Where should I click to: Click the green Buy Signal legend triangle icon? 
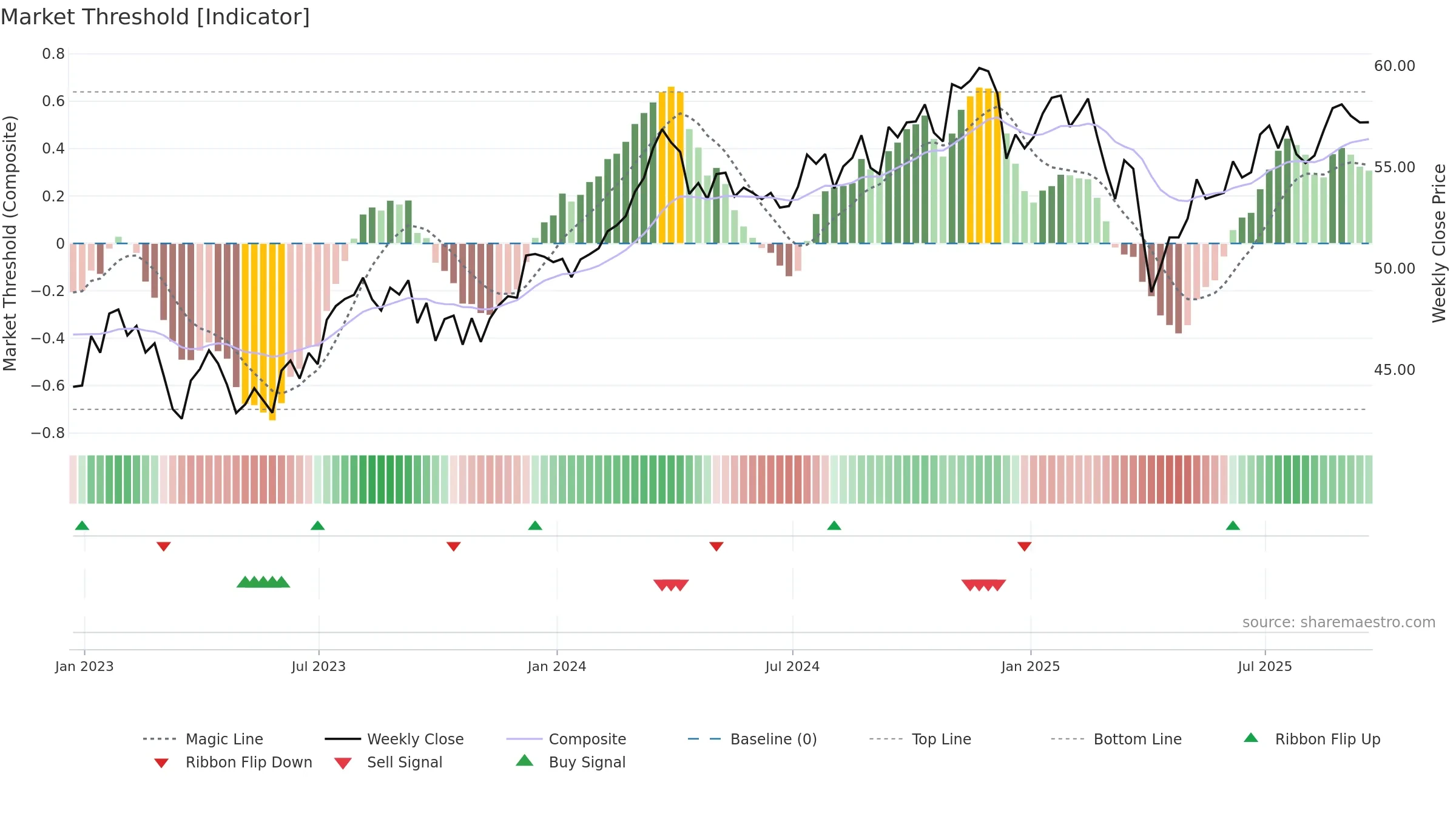524,760
